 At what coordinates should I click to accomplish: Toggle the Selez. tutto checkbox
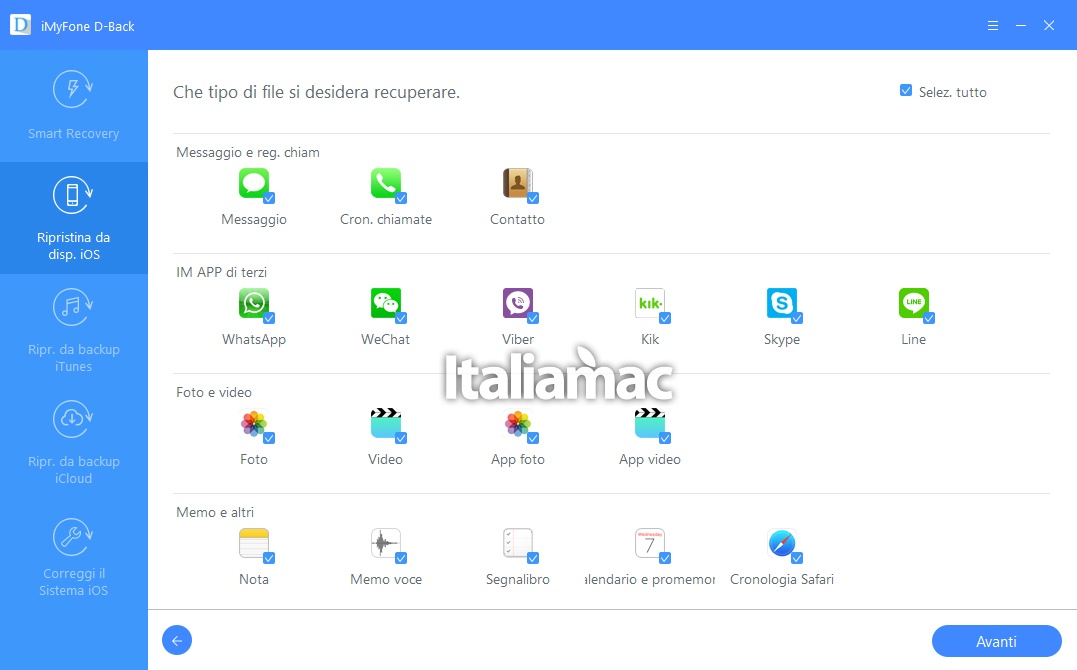click(906, 91)
